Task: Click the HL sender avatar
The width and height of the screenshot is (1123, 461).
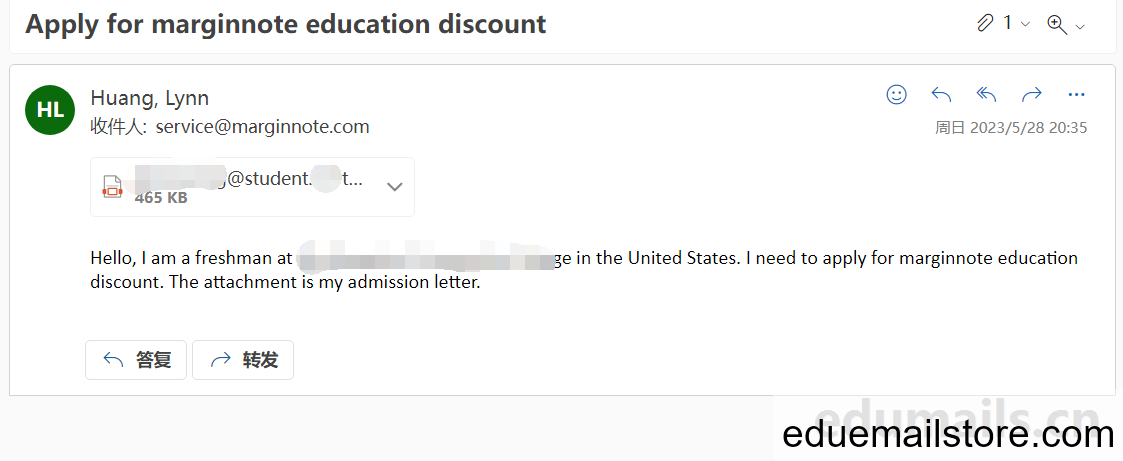Action: [x=50, y=110]
